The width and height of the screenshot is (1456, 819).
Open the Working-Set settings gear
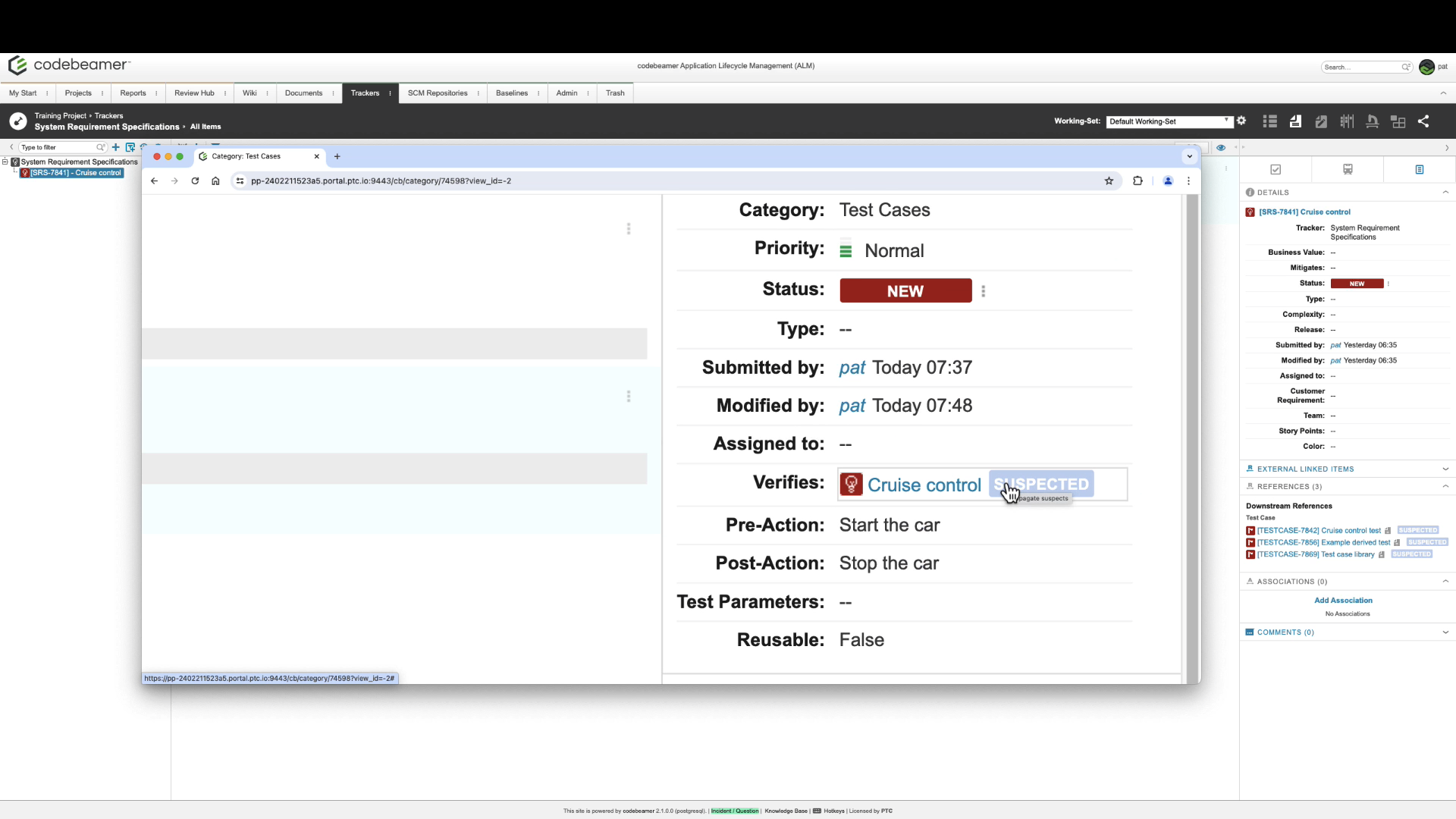1241,121
